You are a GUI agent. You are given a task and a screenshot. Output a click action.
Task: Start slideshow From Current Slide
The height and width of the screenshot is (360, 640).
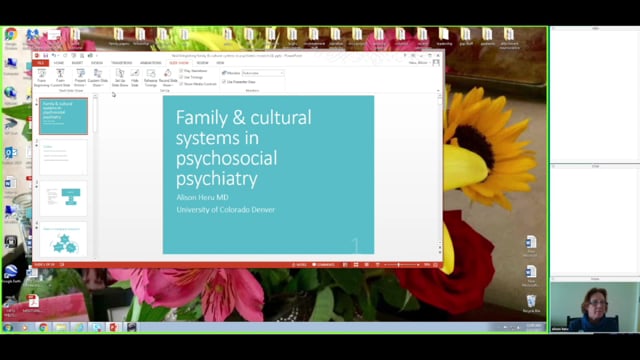60,78
